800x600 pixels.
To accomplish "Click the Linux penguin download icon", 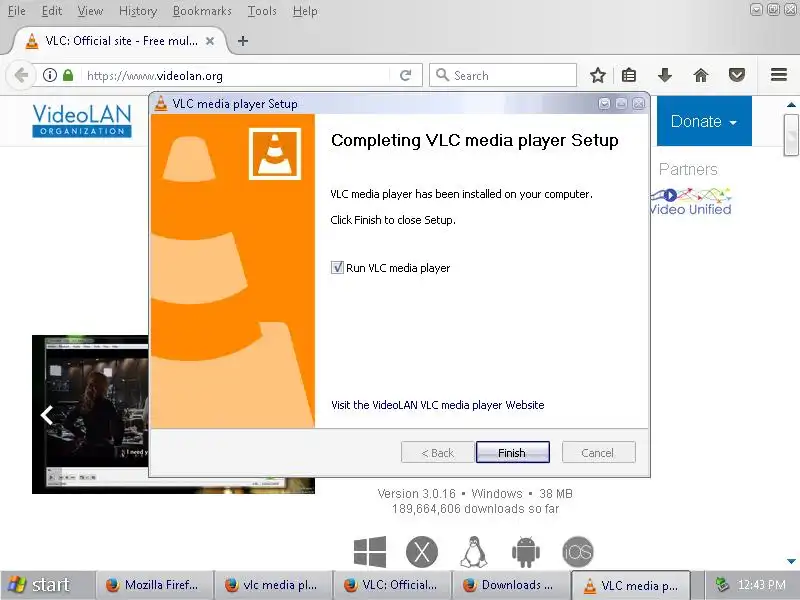I will (x=473, y=552).
